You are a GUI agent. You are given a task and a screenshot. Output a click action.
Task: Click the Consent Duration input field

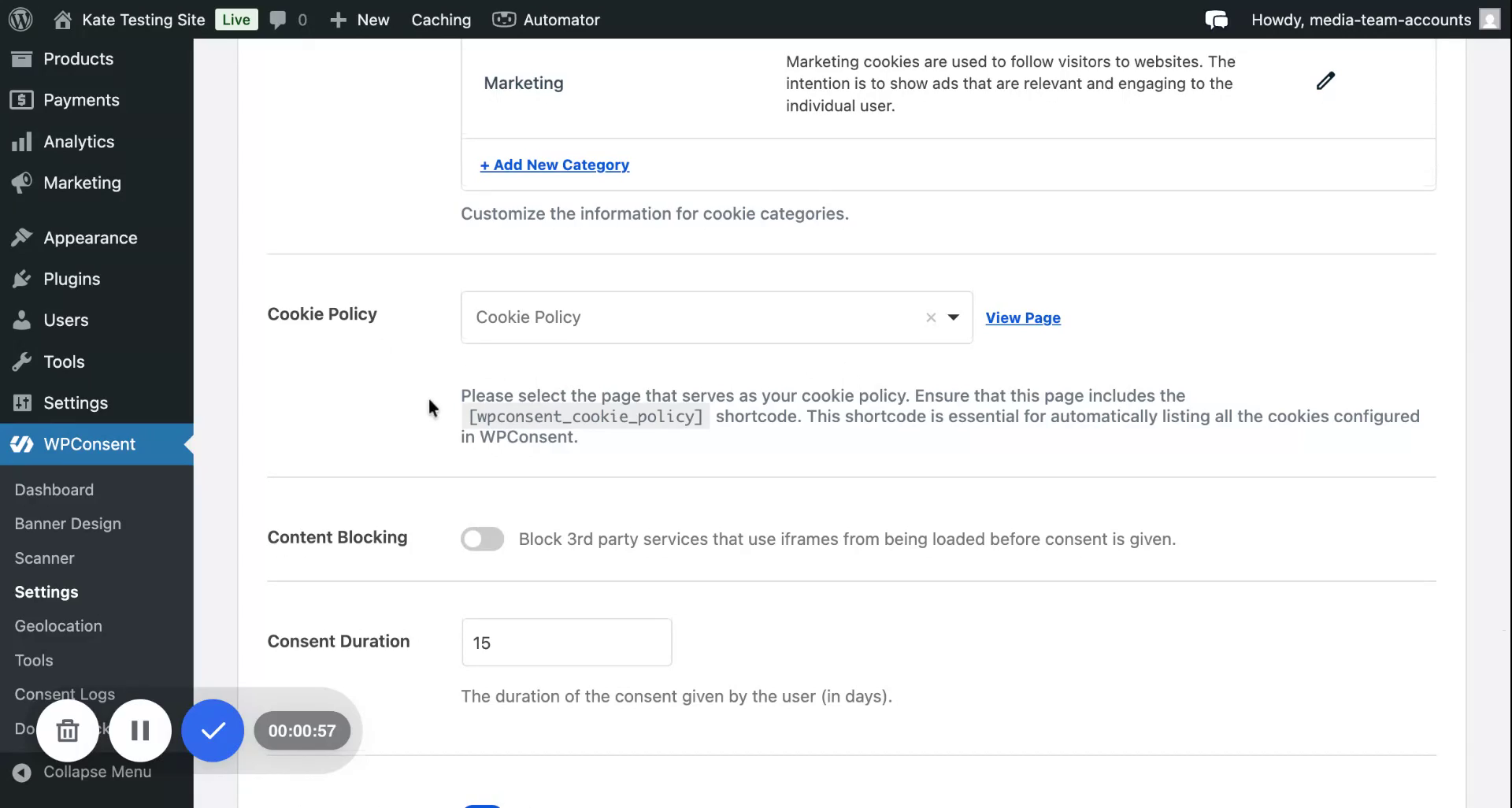point(566,643)
